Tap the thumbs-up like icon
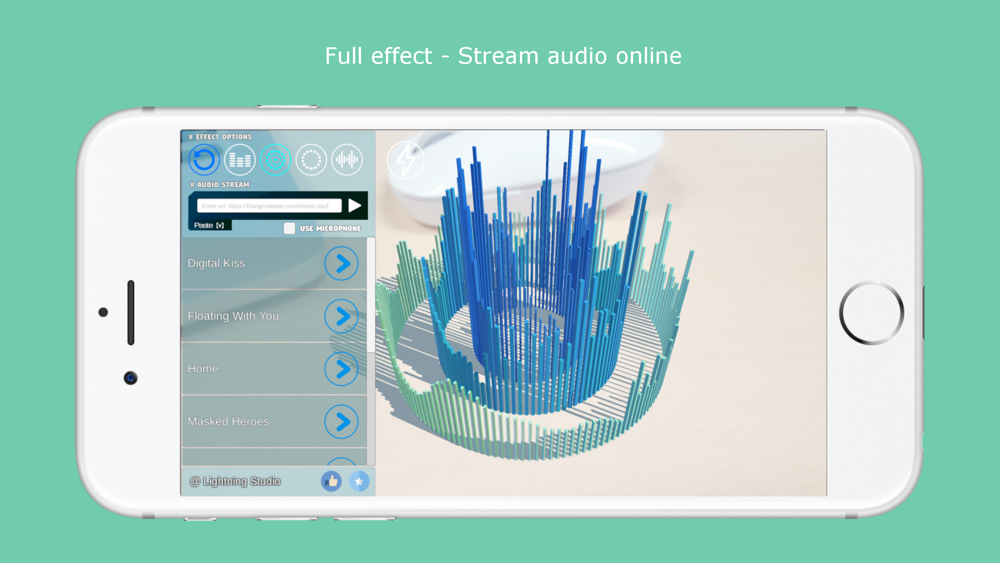 (331, 481)
